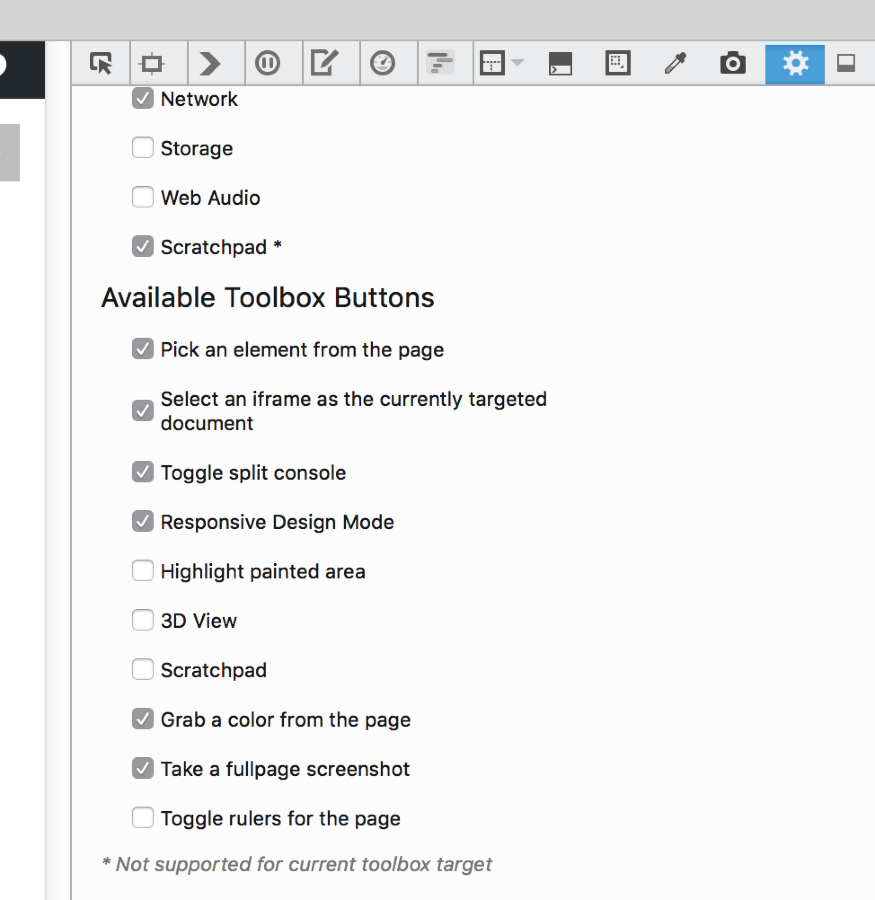Open the Network panel
The image size is (875, 900).
(x=440, y=64)
